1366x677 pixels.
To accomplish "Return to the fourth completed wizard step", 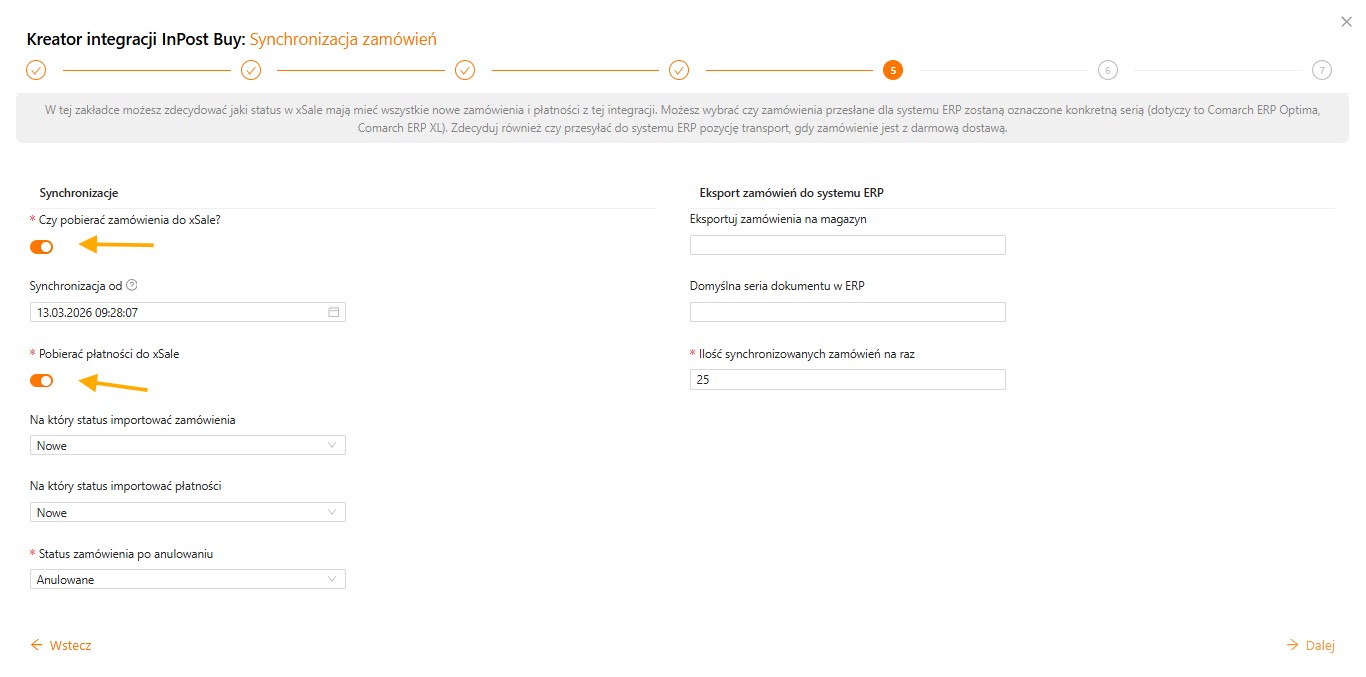I will tap(679, 70).
